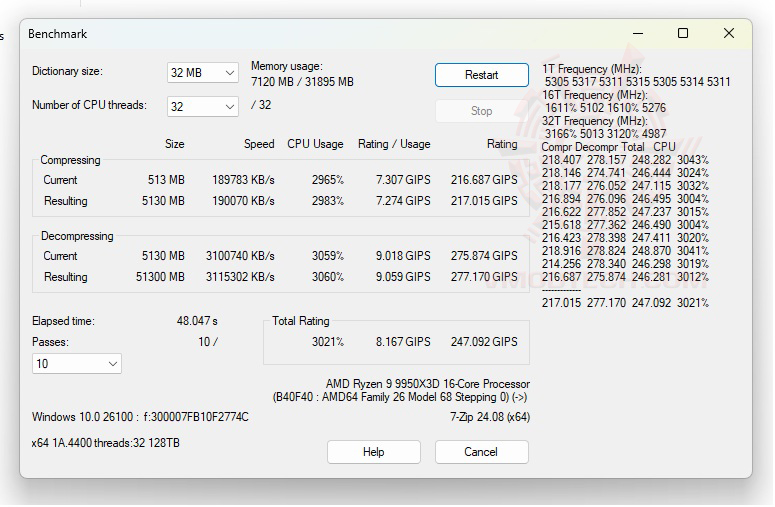The image size is (775, 507).
Task: Click the 8.167 GIPS total rating value
Action: coord(403,342)
